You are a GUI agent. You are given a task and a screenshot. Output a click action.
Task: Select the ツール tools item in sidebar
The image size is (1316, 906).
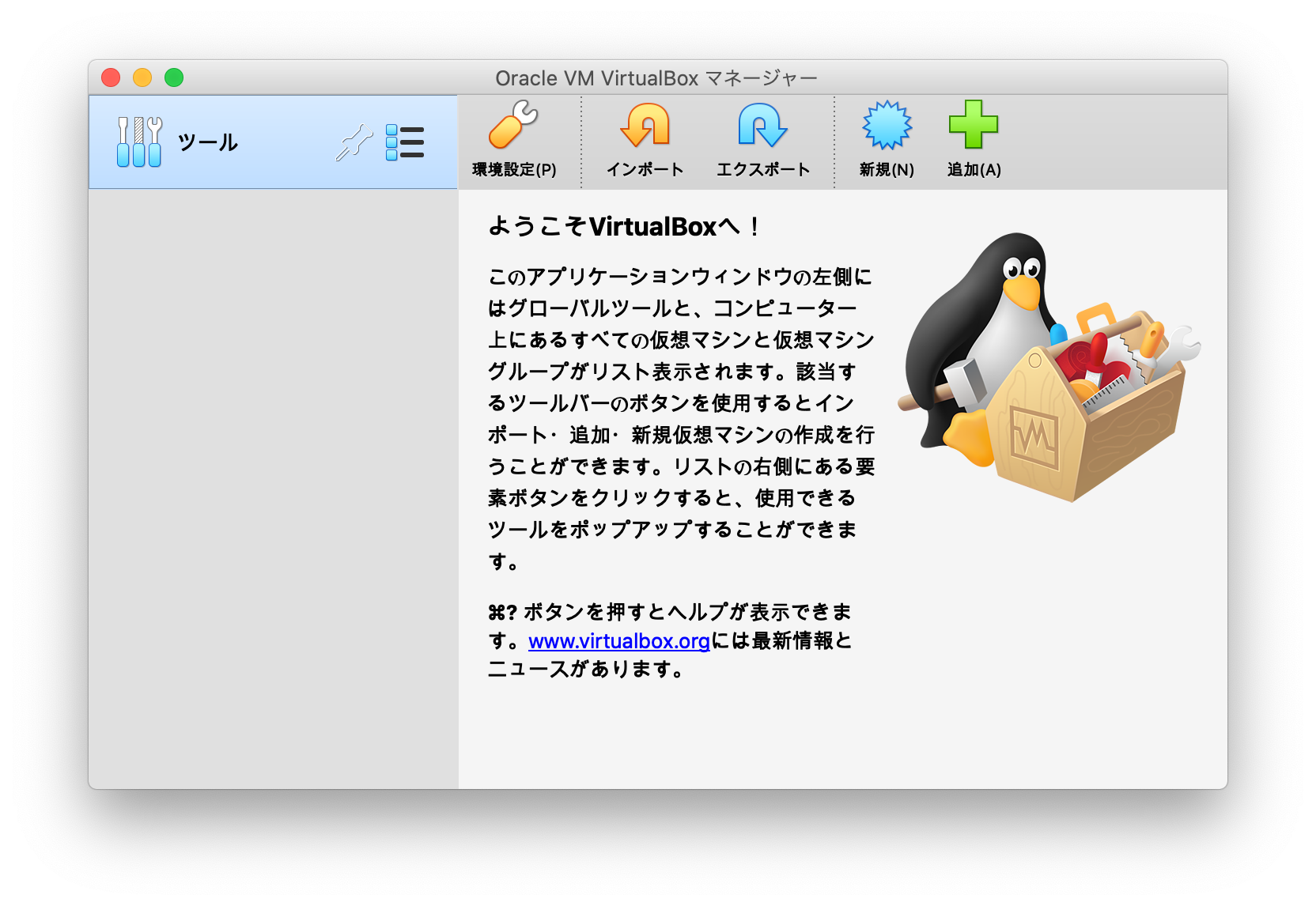(x=273, y=142)
